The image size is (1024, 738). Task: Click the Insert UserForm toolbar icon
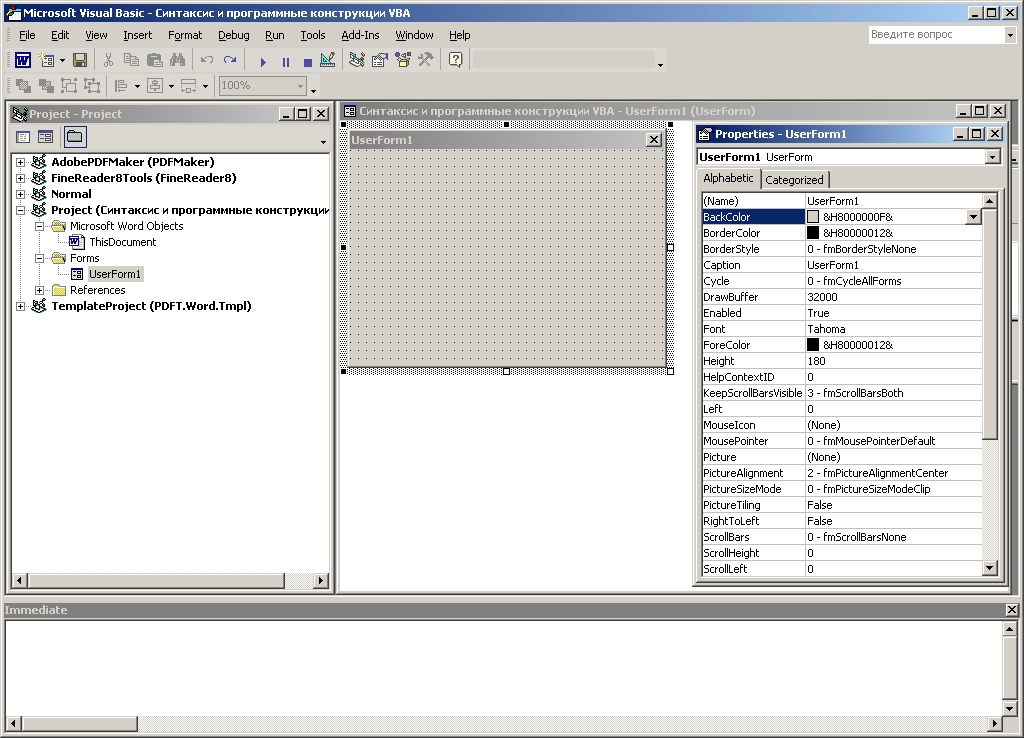pyautogui.click(x=46, y=61)
